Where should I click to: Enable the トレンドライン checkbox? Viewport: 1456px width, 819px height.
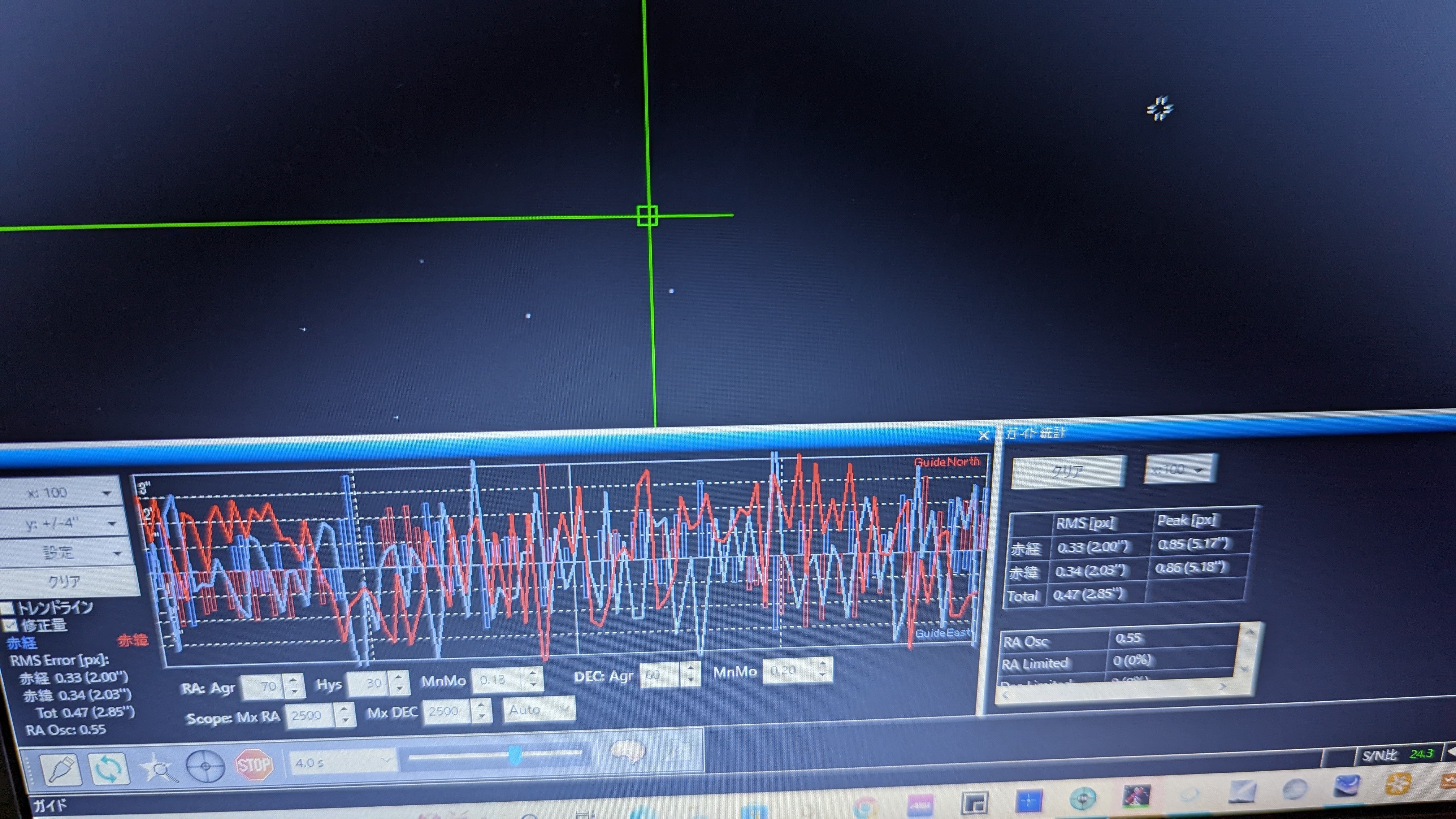coord(7,608)
